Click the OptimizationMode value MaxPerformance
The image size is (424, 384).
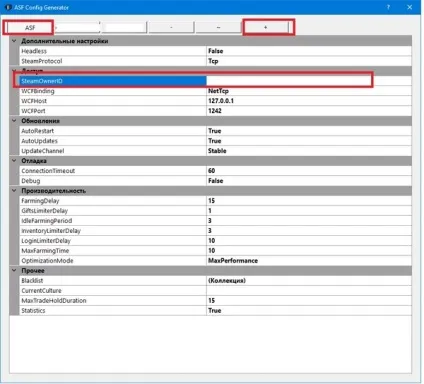pos(309,261)
